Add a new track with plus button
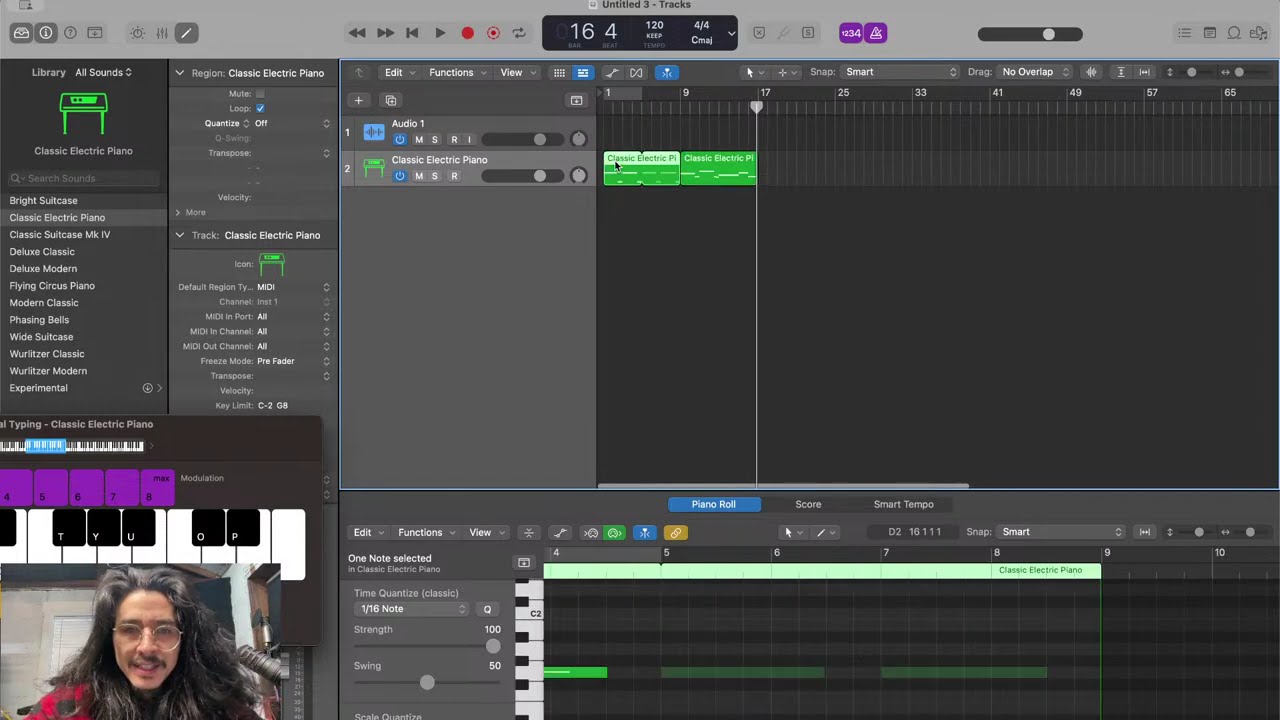Image resolution: width=1280 pixels, height=720 pixels. coord(358,100)
